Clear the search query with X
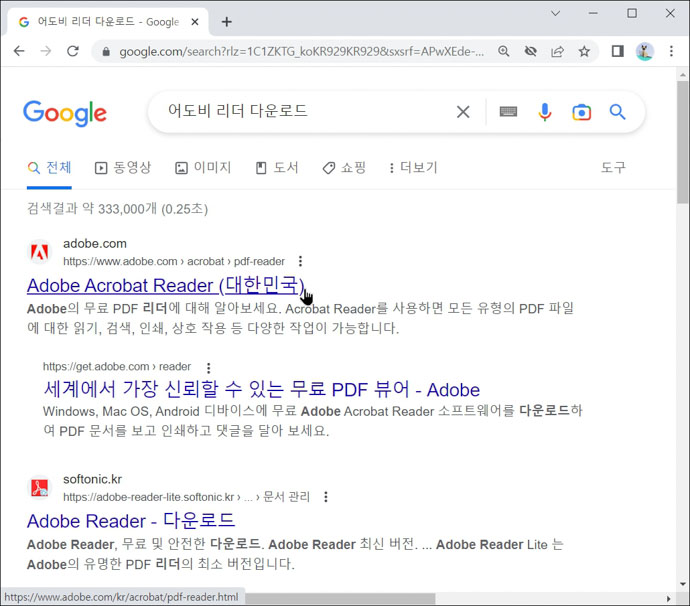Image resolution: width=690 pixels, height=606 pixels. point(463,112)
